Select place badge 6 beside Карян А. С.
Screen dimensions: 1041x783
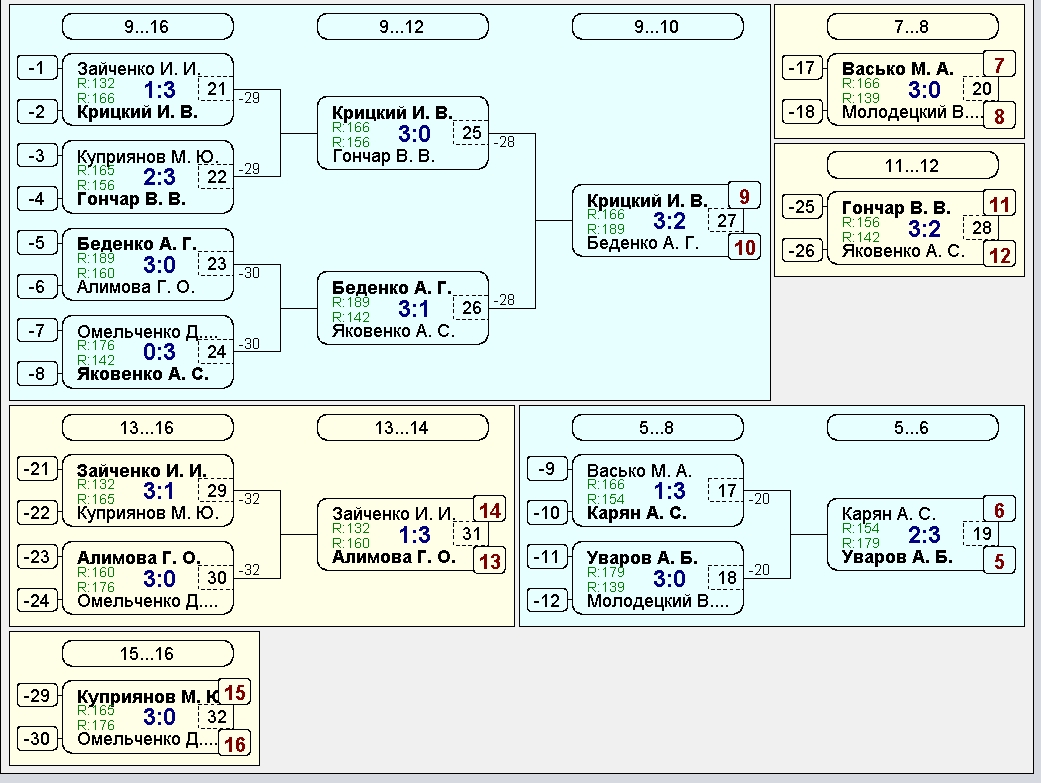(999, 510)
